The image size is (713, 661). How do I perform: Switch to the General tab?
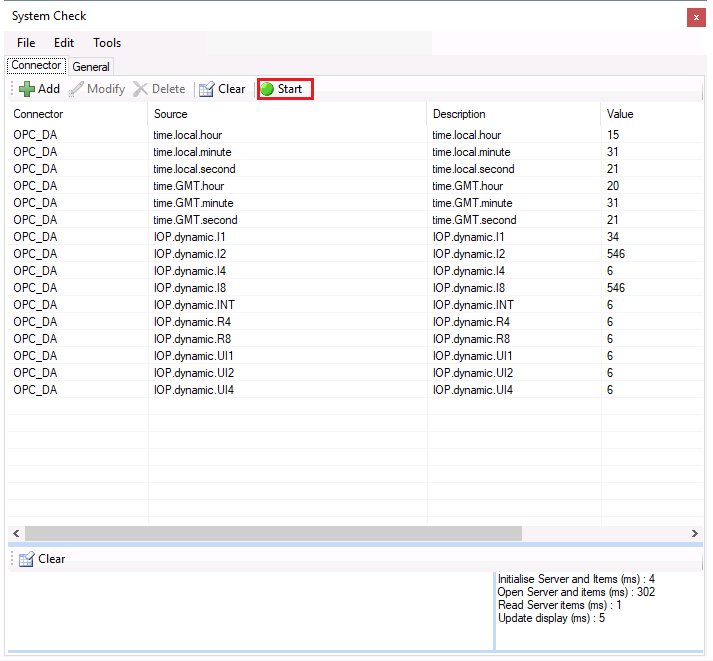(x=91, y=67)
